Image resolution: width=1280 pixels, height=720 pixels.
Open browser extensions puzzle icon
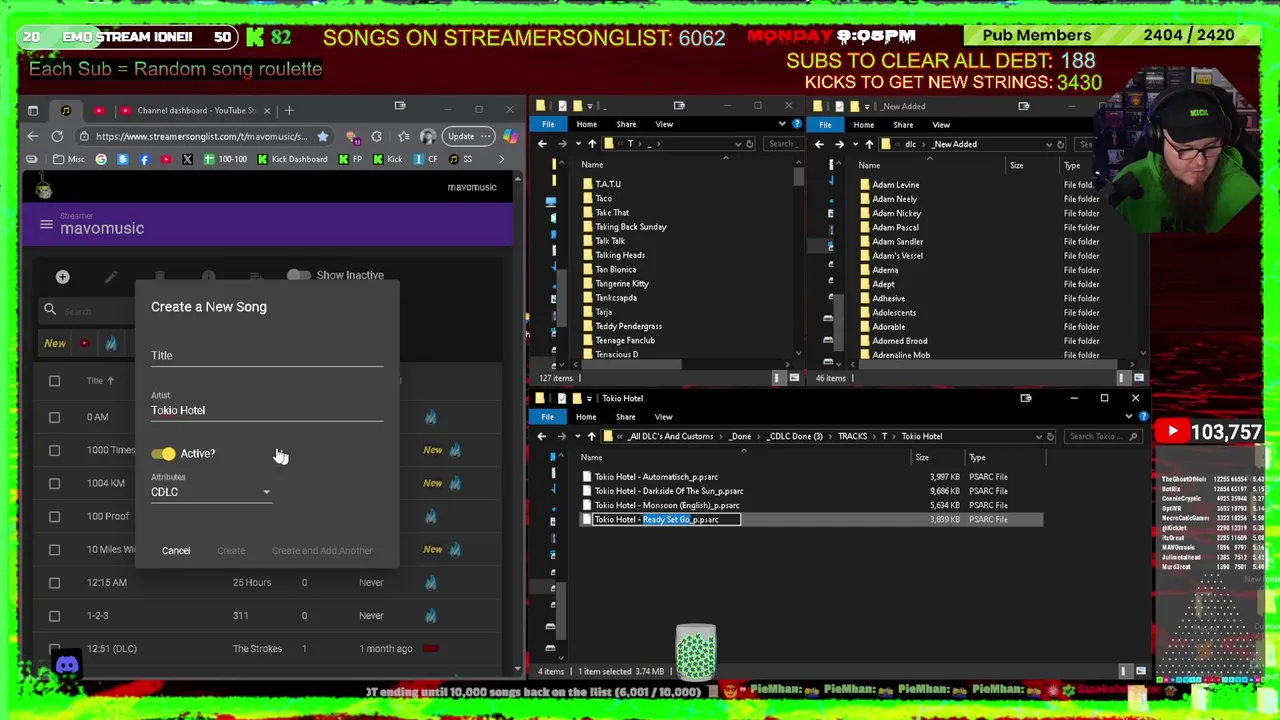pyautogui.click(x=376, y=136)
